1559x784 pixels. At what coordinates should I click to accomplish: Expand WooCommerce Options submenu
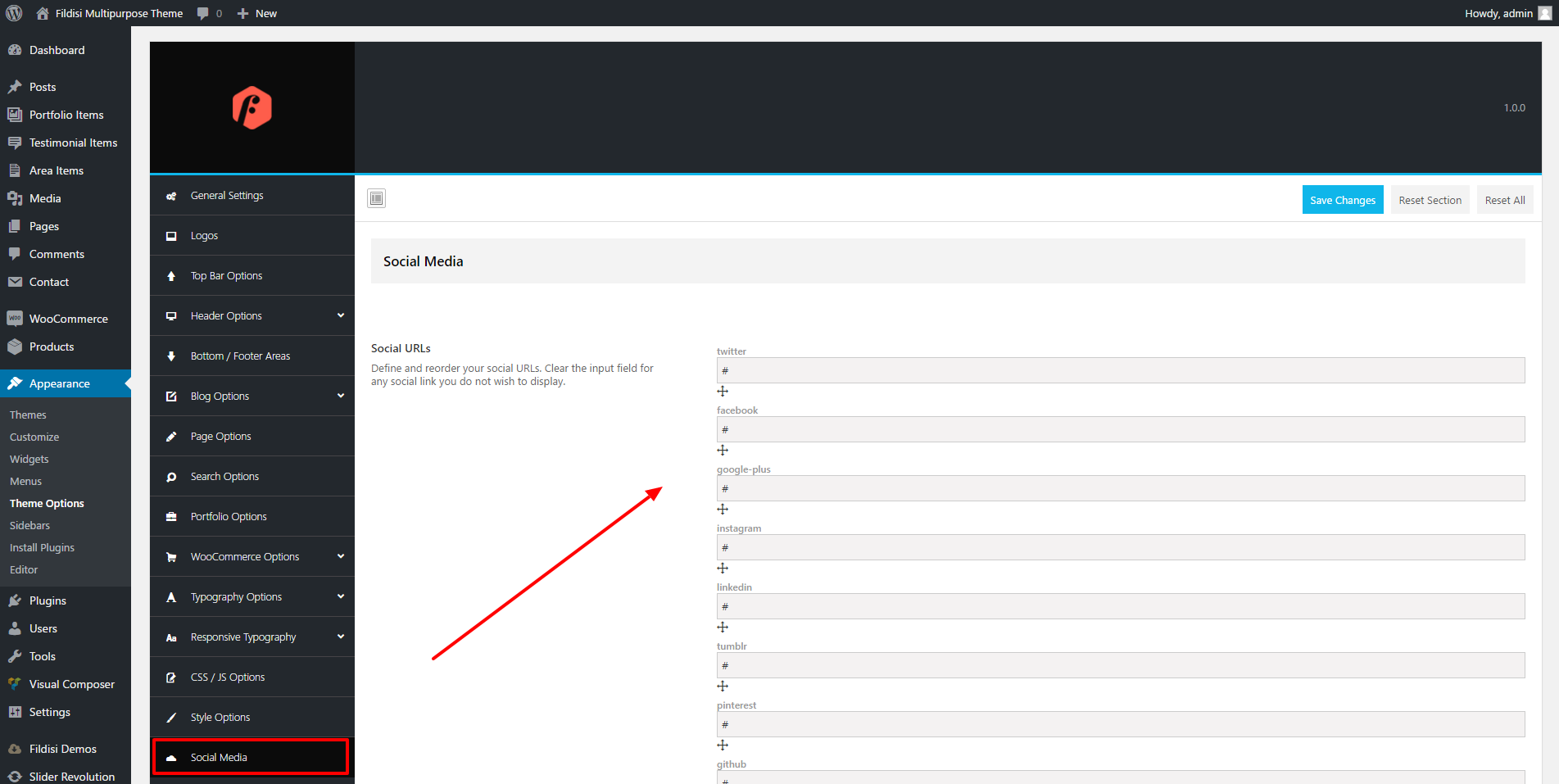[x=341, y=556]
